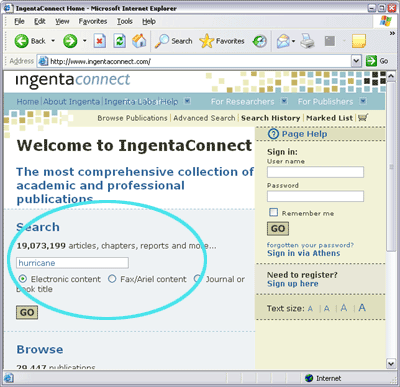
Task: Open the Tools menu
Action: (125, 21)
